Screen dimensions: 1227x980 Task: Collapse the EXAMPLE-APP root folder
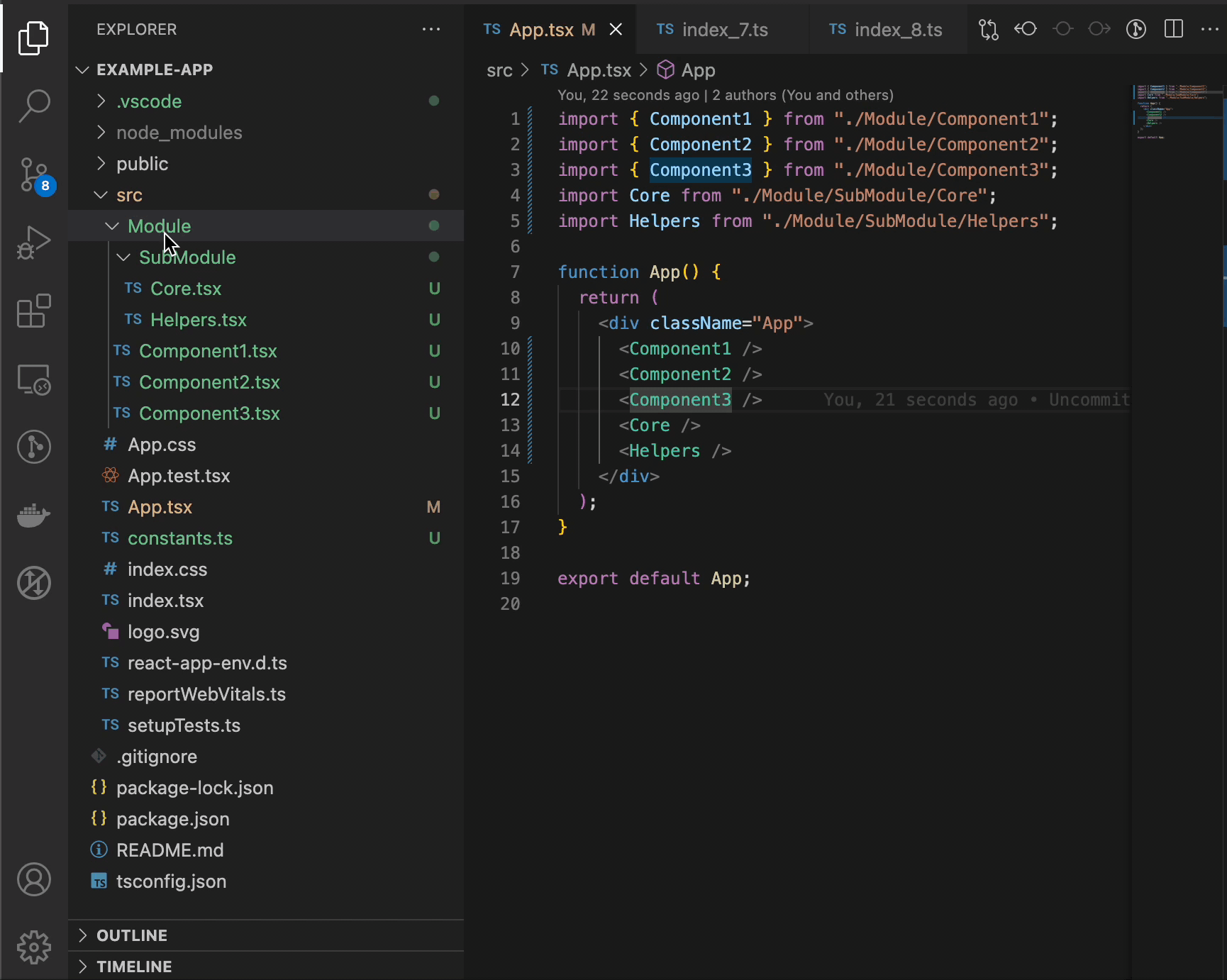[82, 69]
